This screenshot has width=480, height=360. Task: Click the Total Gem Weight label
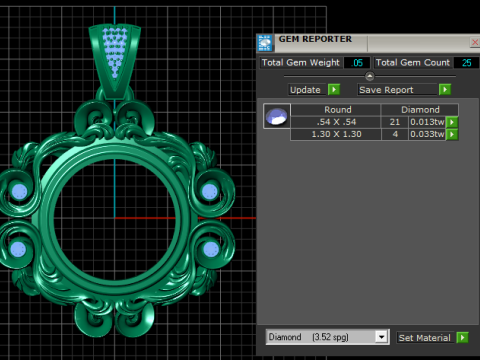[300, 63]
